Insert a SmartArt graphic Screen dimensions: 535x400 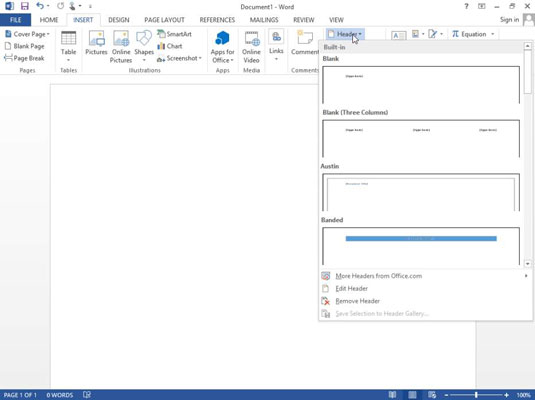[x=174, y=34]
